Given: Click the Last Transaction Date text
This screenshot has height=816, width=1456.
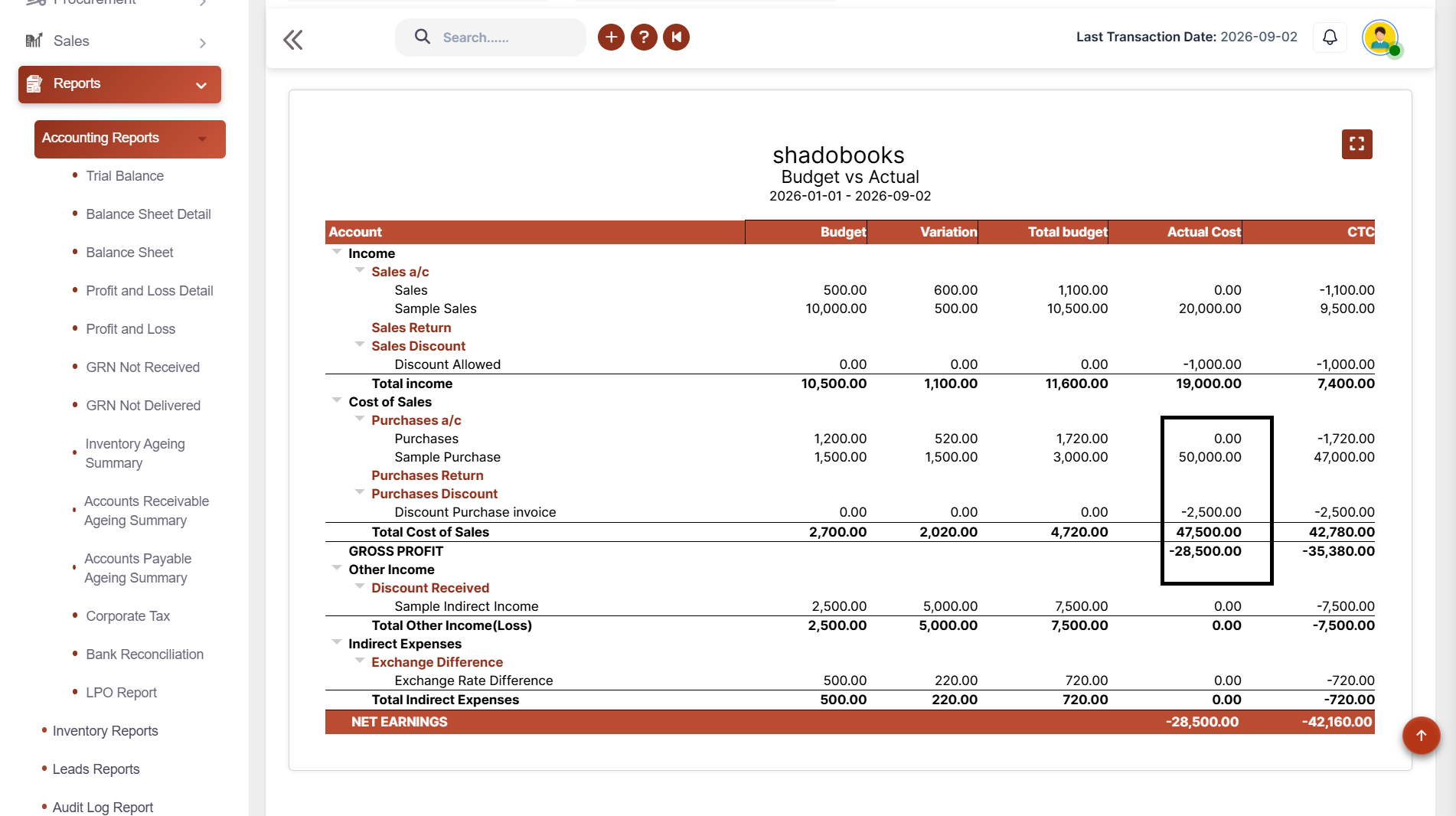Looking at the screenshot, I should [x=1187, y=37].
